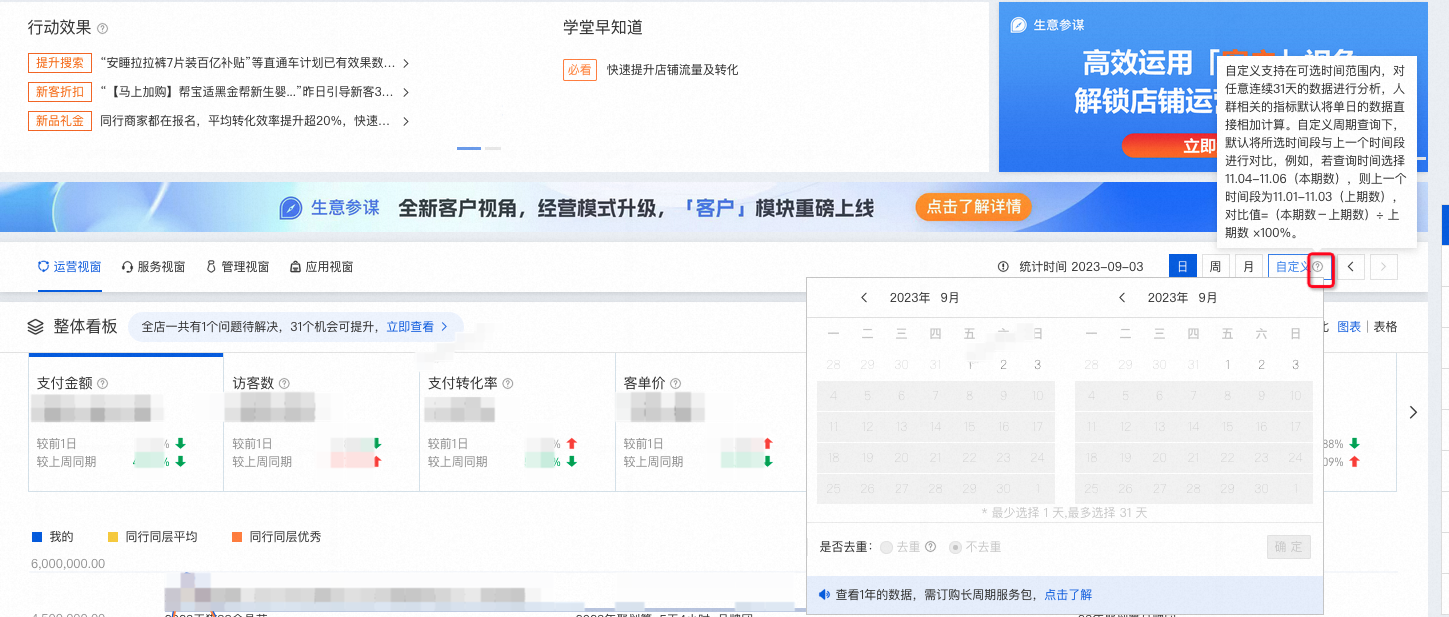
Task: Select the 访客数 metric card
Action: (321, 422)
